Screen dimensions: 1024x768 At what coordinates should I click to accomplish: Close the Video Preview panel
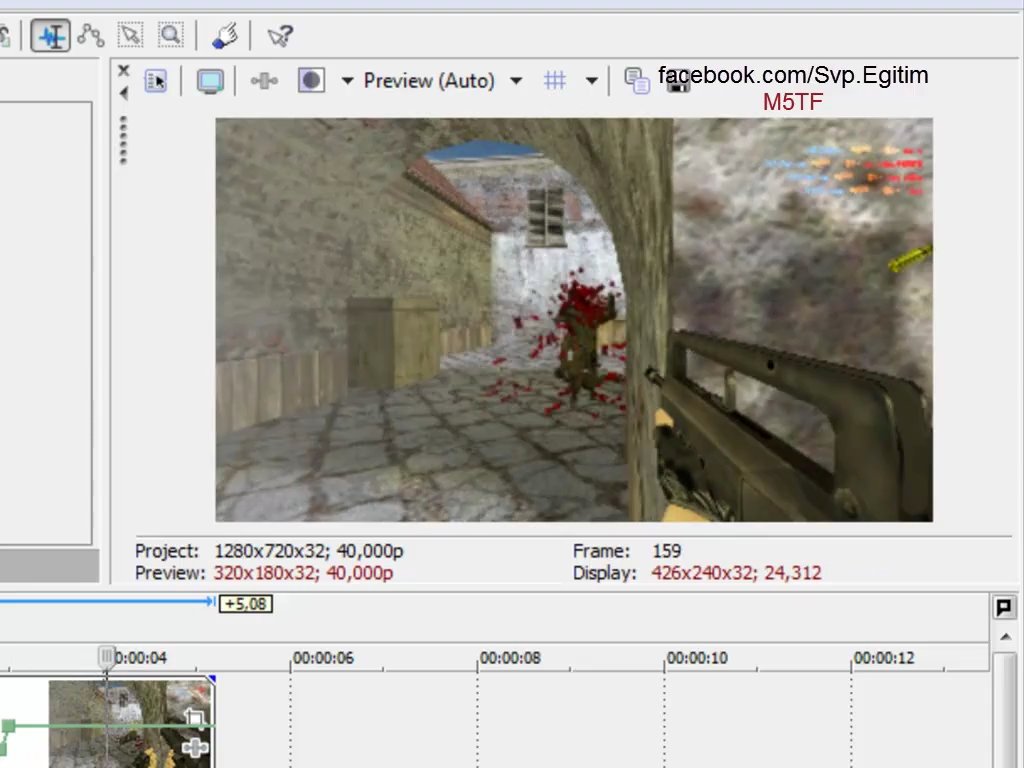123,70
